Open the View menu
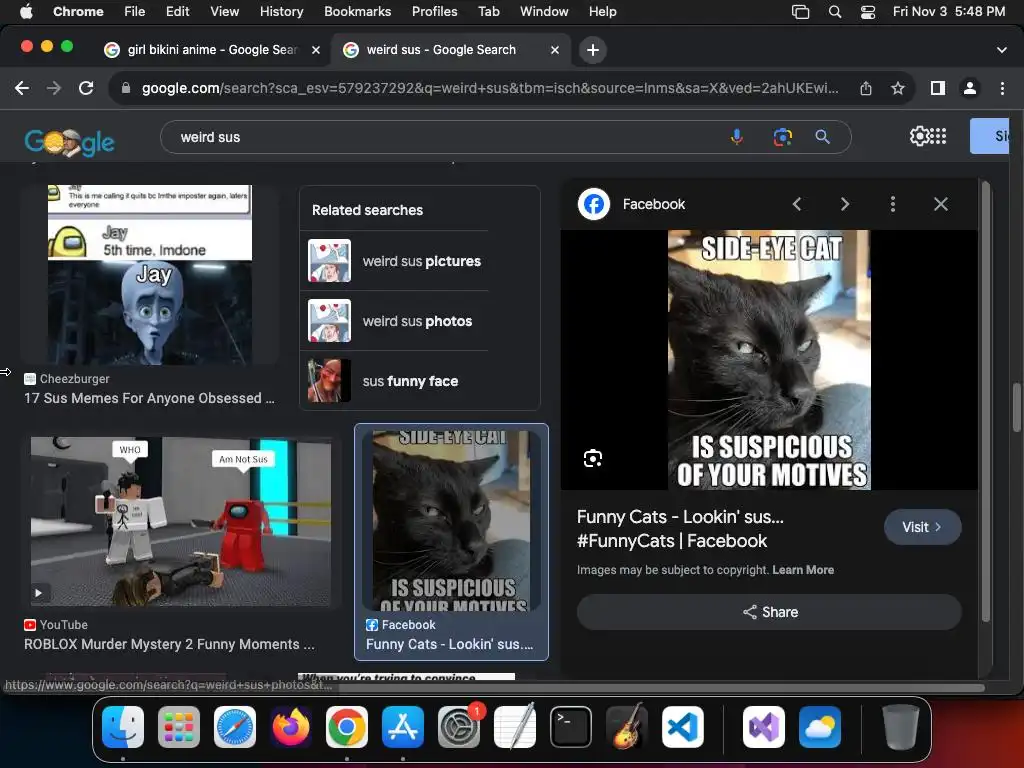The height and width of the screenshot is (768, 1024). (x=224, y=12)
